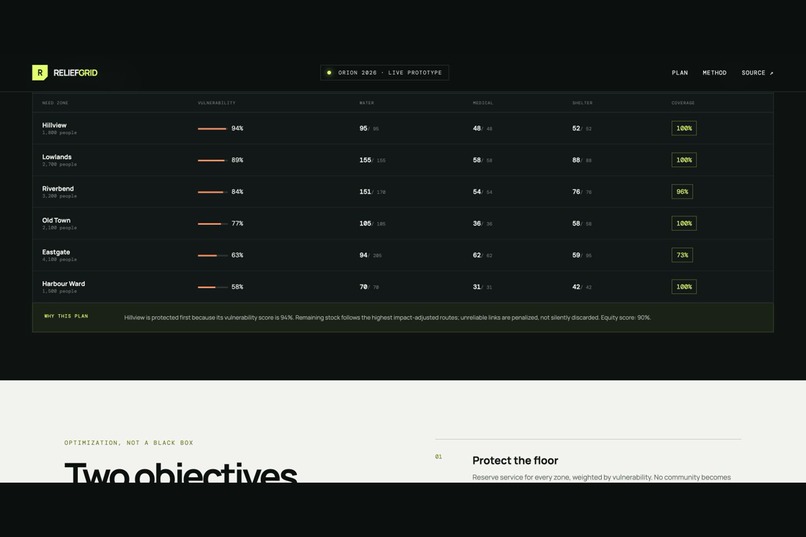Click the Need Zone column header
This screenshot has height=537, width=806.
pyautogui.click(x=55, y=103)
